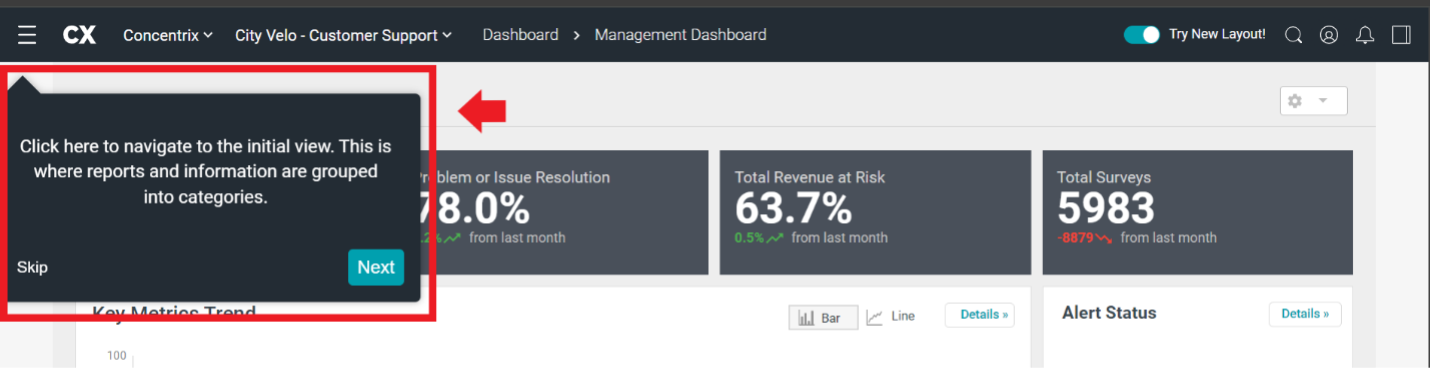Expand the settings gear dropdown arrow
The image size is (1430, 372).
[1323, 101]
